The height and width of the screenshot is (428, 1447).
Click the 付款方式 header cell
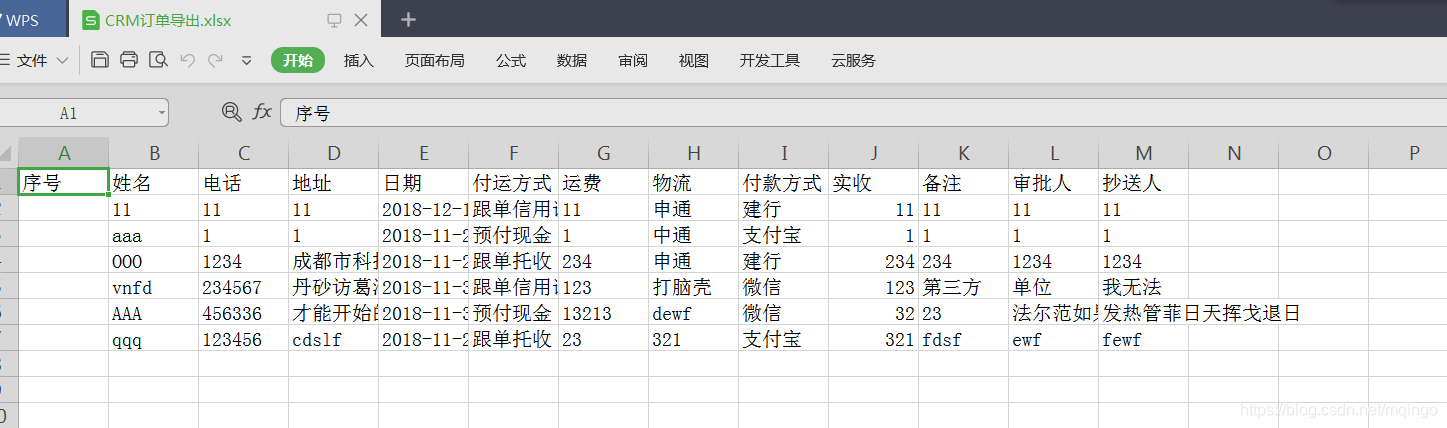[784, 184]
